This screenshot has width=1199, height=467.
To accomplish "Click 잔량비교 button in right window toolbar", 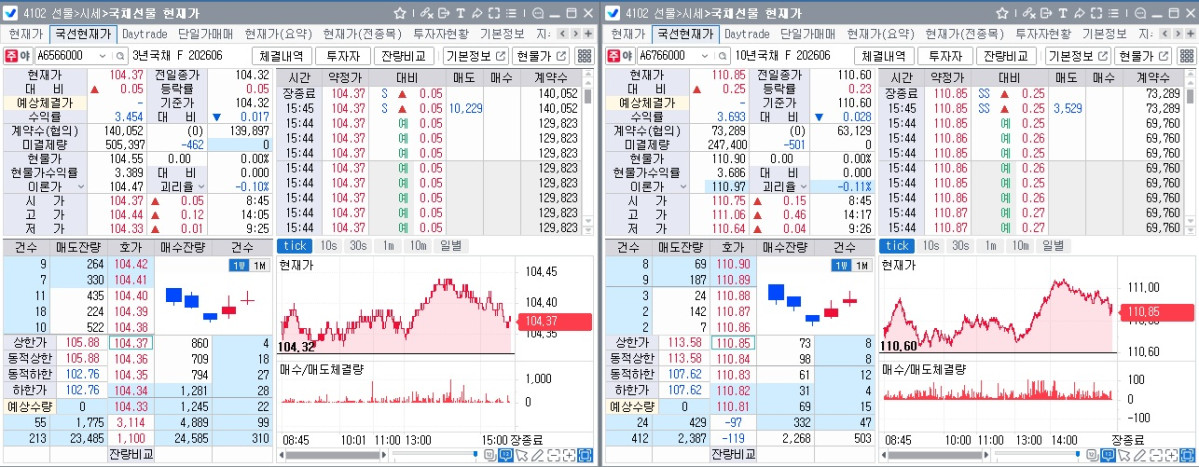I will pos(1006,56).
